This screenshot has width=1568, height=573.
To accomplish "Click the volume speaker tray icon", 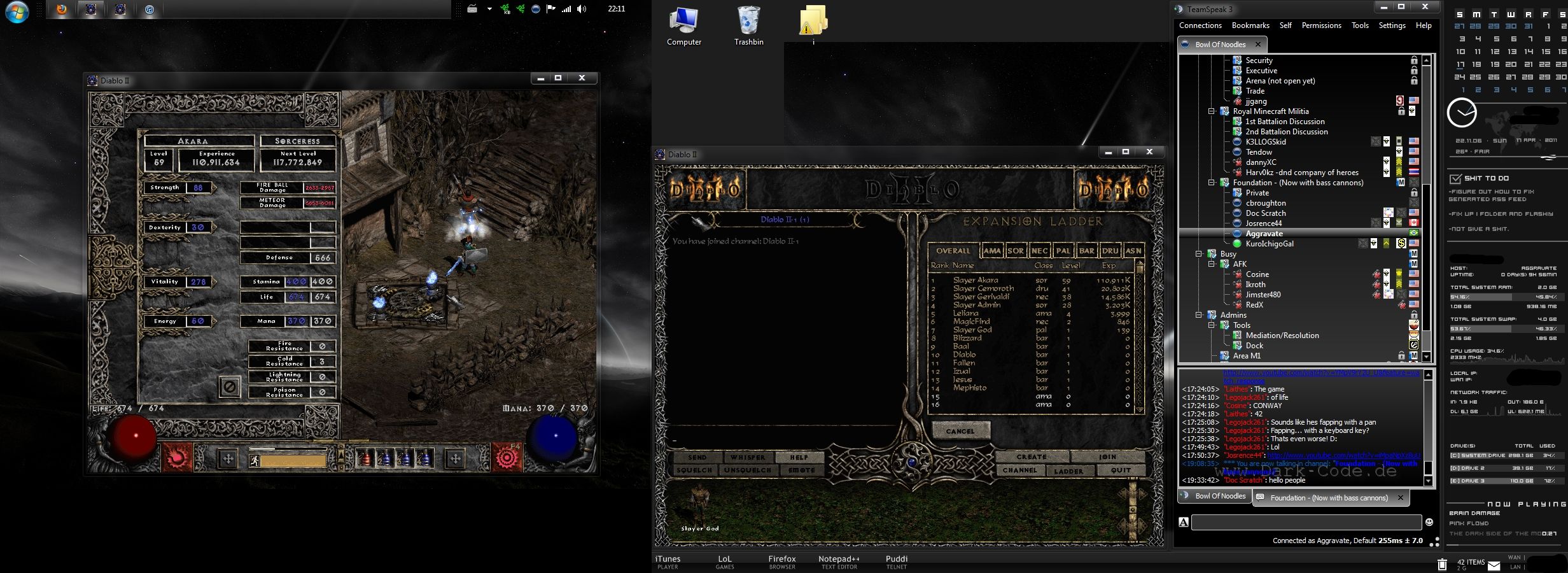I will point(582,9).
